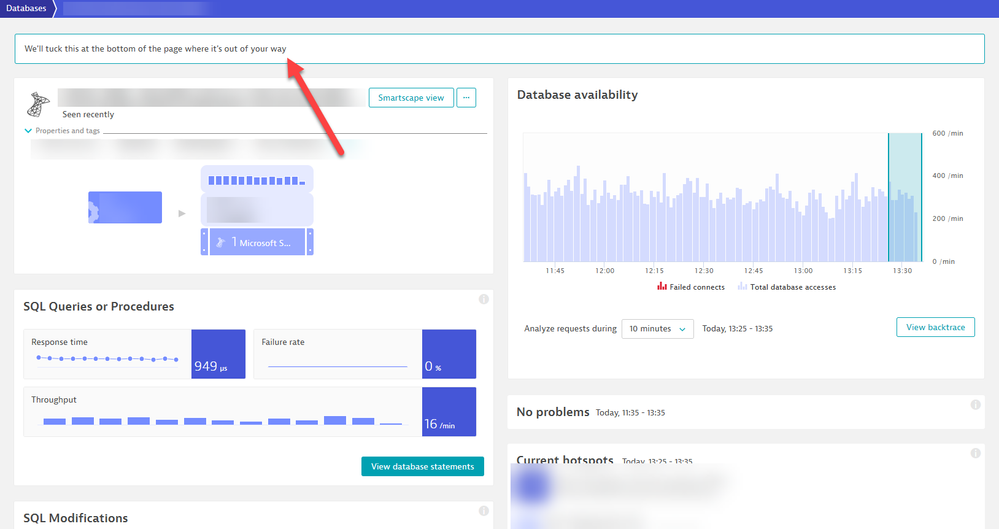Image resolution: width=999 pixels, height=529 pixels.
Task: Click info icon on SQL Modifications panel
Action: click(483, 511)
